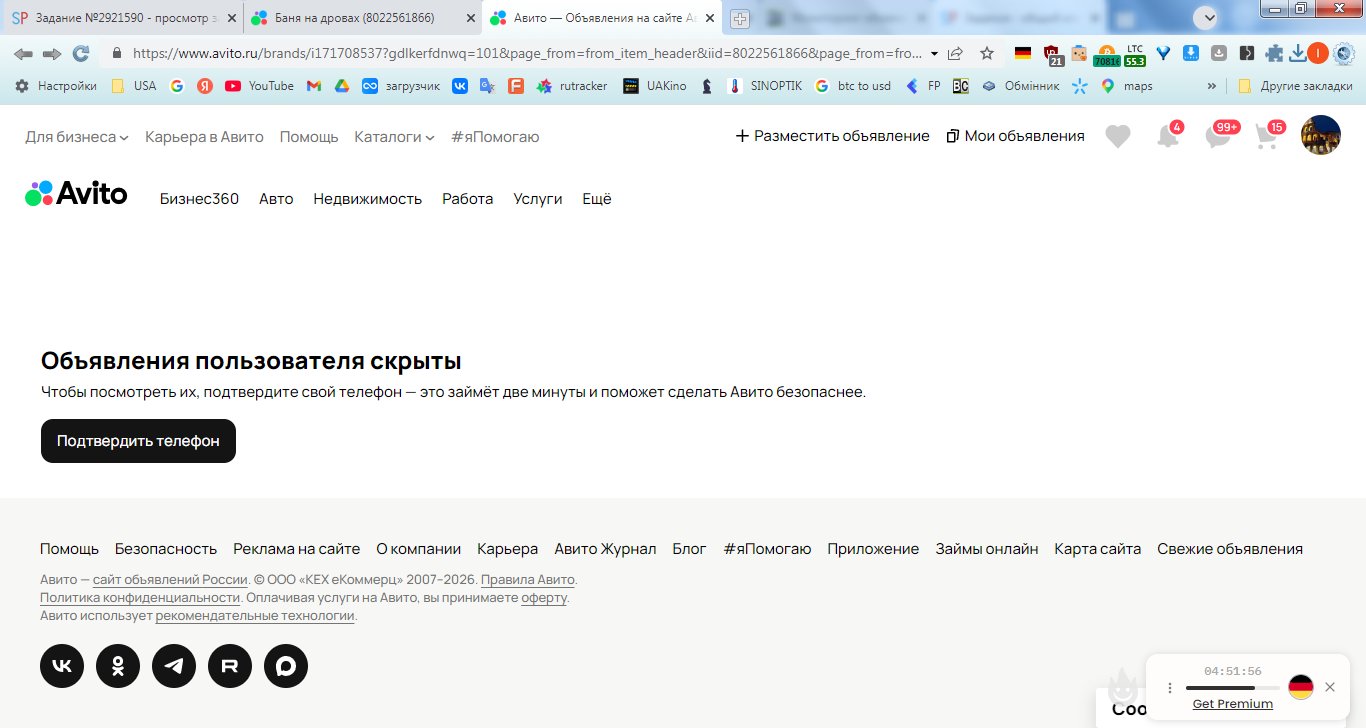Open the Безопасность footer link

pyautogui.click(x=166, y=549)
